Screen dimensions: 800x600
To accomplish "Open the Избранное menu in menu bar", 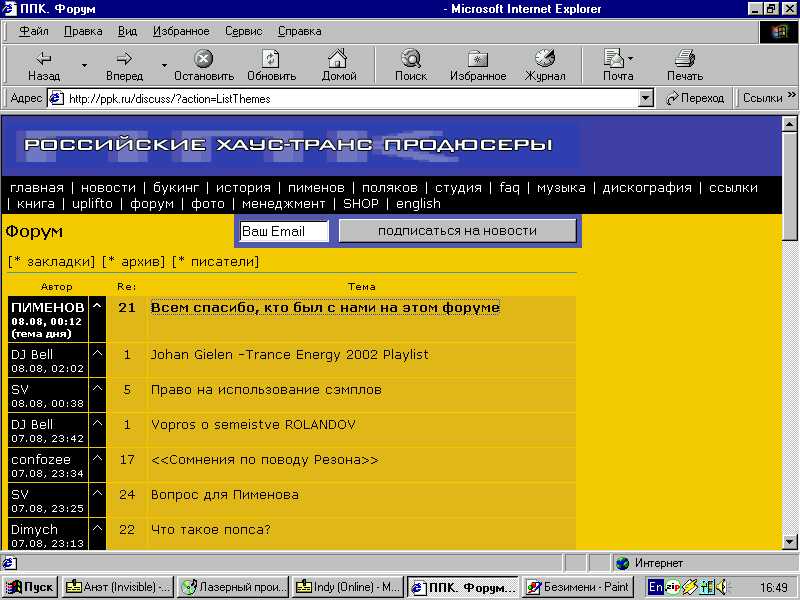I will pos(181,31).
